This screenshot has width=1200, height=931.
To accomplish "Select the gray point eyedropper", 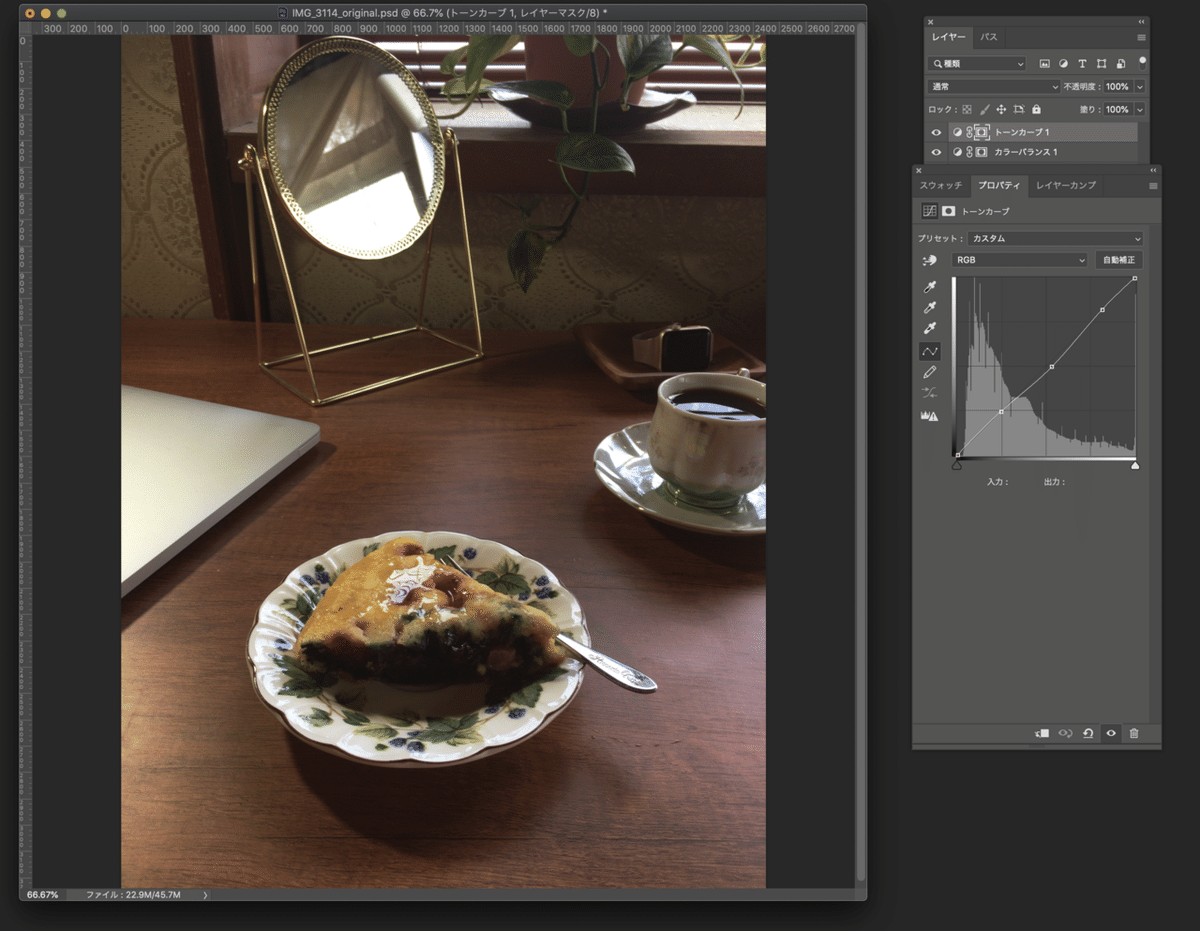I will [x=929, y=308].
